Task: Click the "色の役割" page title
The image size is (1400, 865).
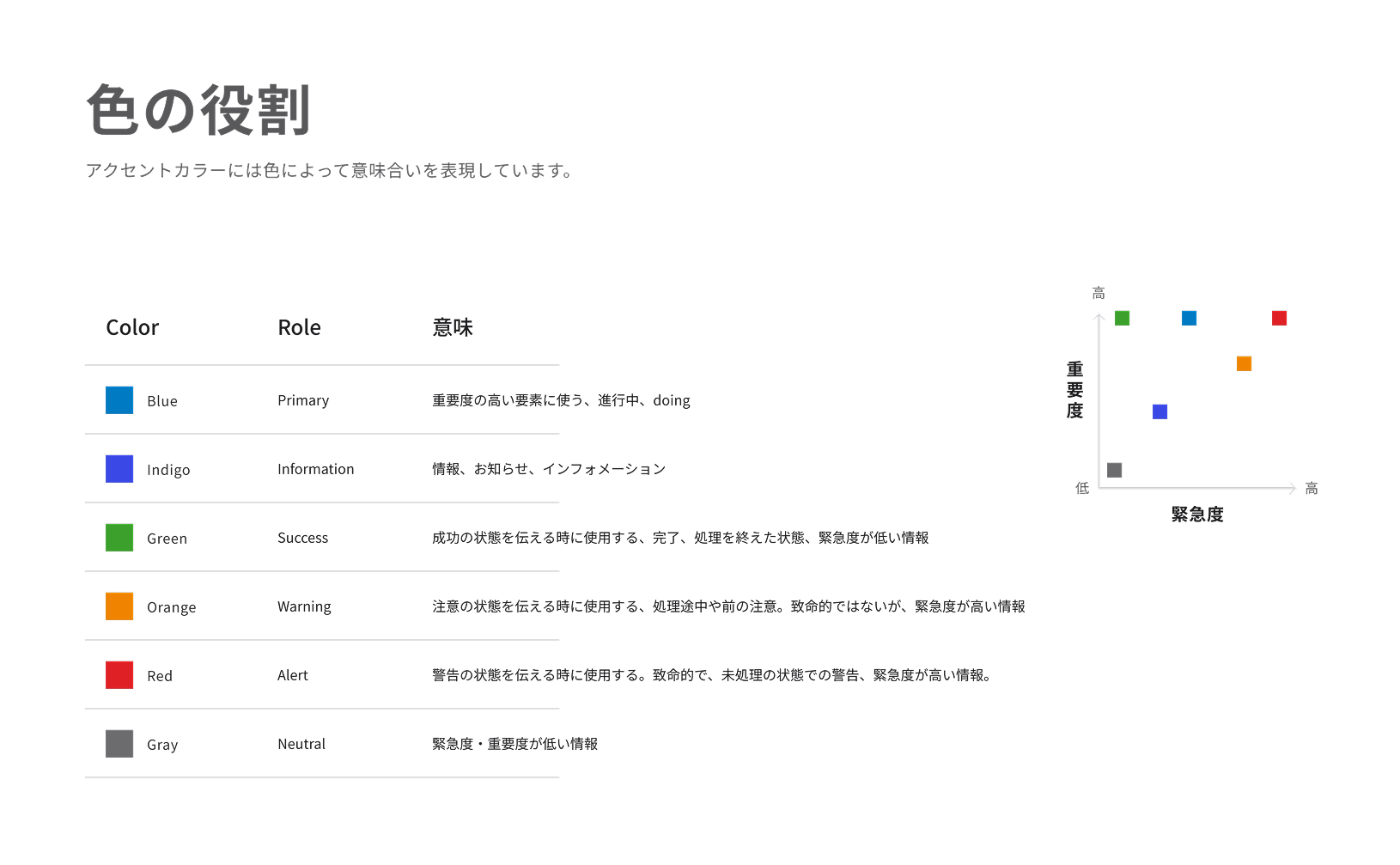Action: tap(198, 111)
